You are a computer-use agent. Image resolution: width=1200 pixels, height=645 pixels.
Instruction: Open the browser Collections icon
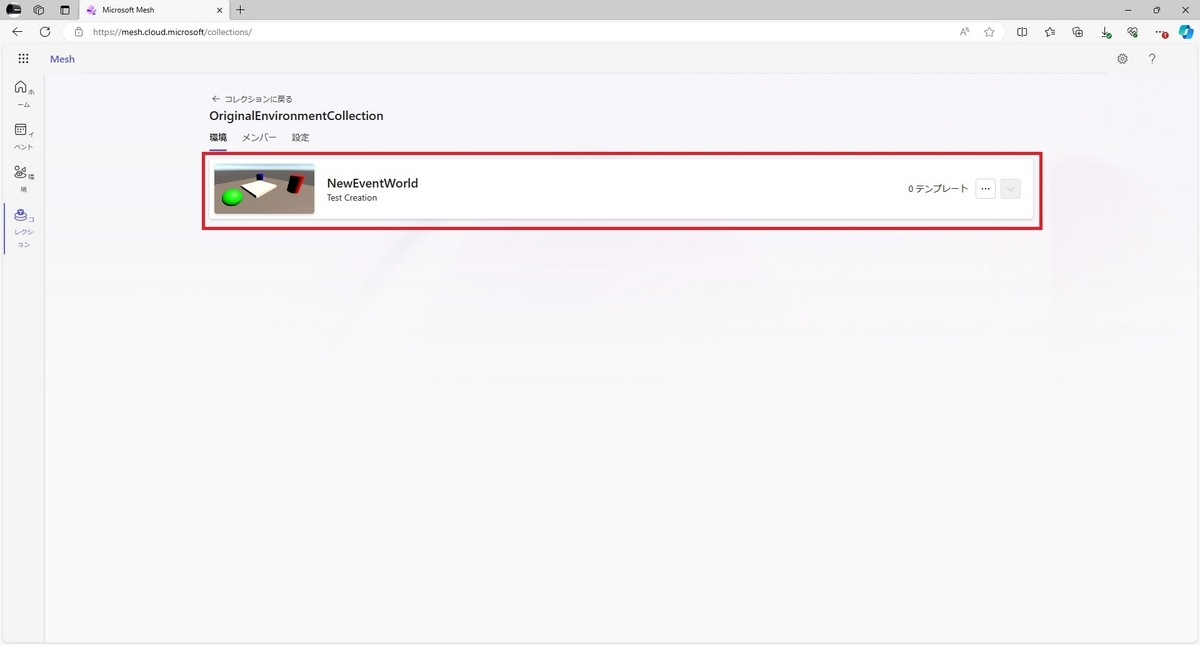click(x=1077, y=32)
